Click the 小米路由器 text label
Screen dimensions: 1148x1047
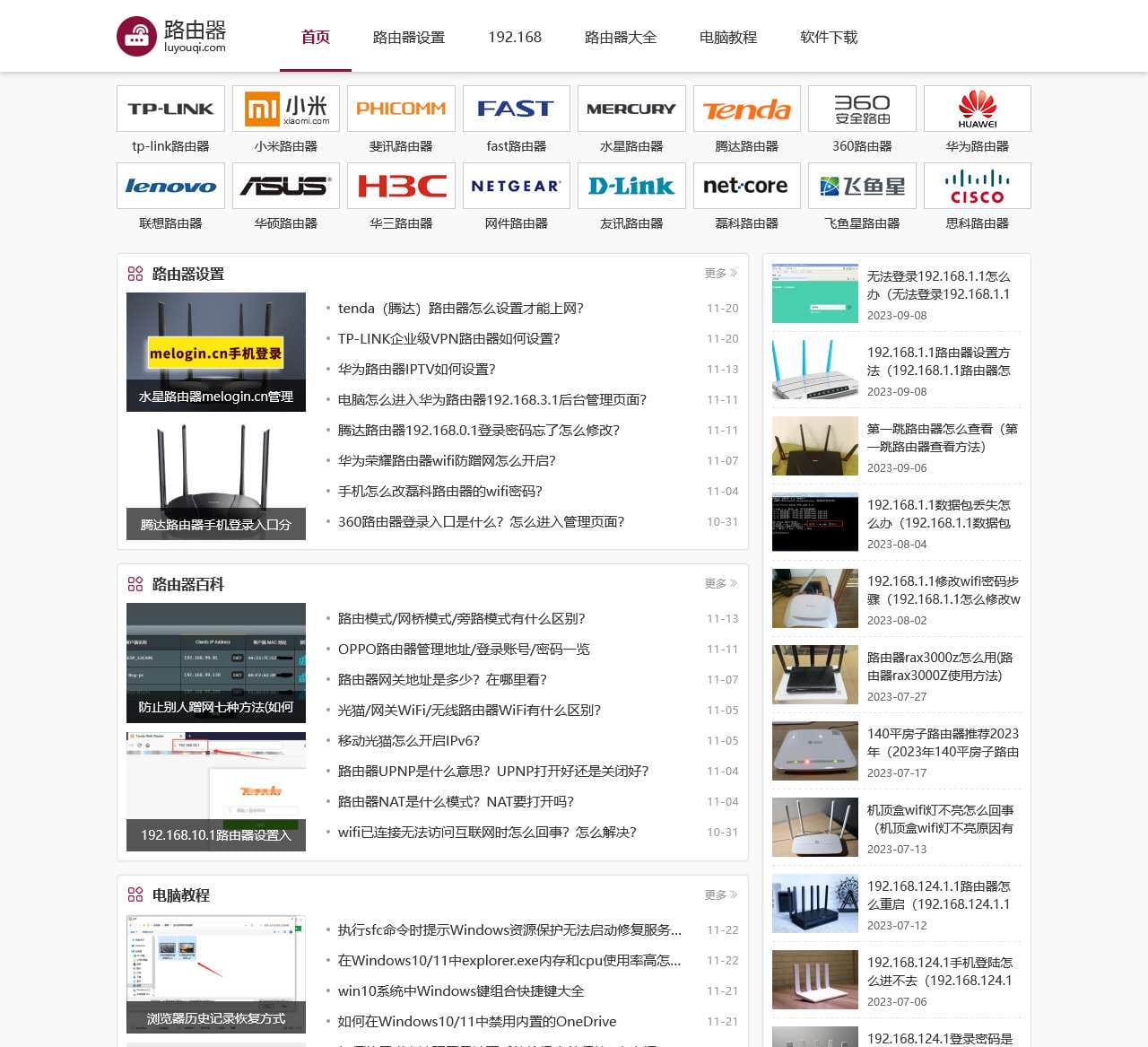coord(286,146)
